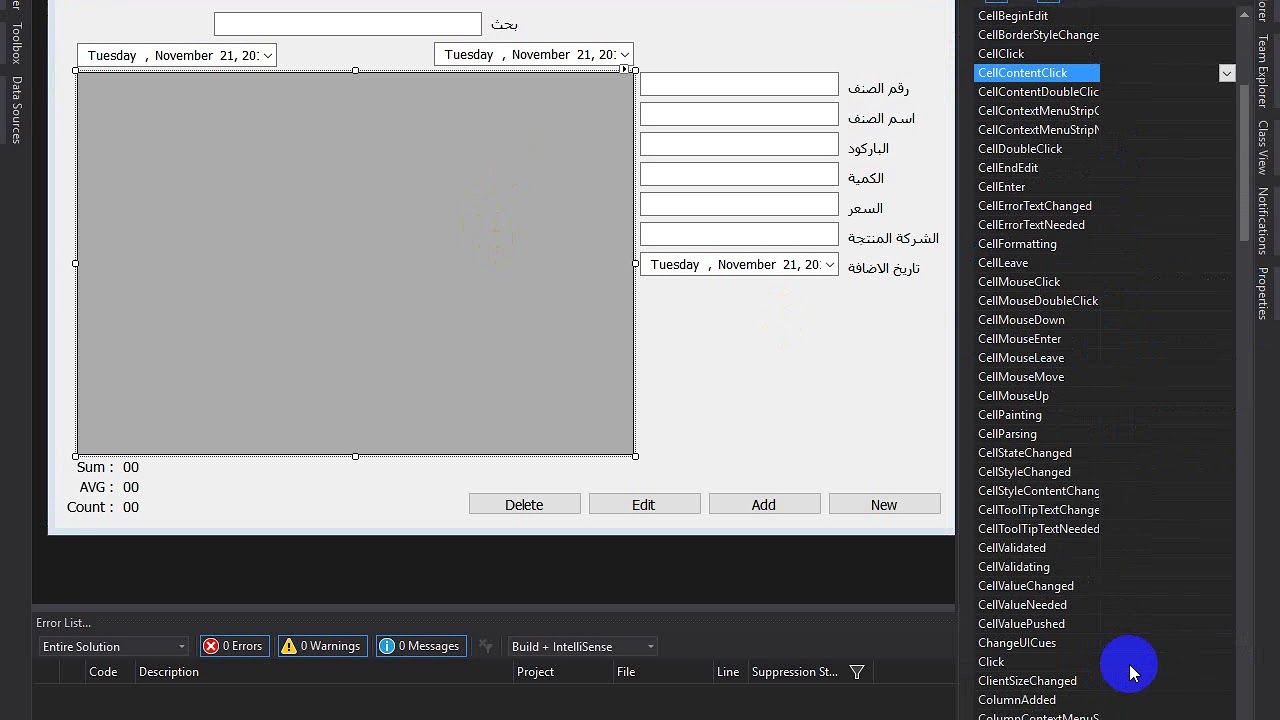Click the اسم الصنف input field
This screenshot has height=720, width=1280.
[x=739, y=115]
